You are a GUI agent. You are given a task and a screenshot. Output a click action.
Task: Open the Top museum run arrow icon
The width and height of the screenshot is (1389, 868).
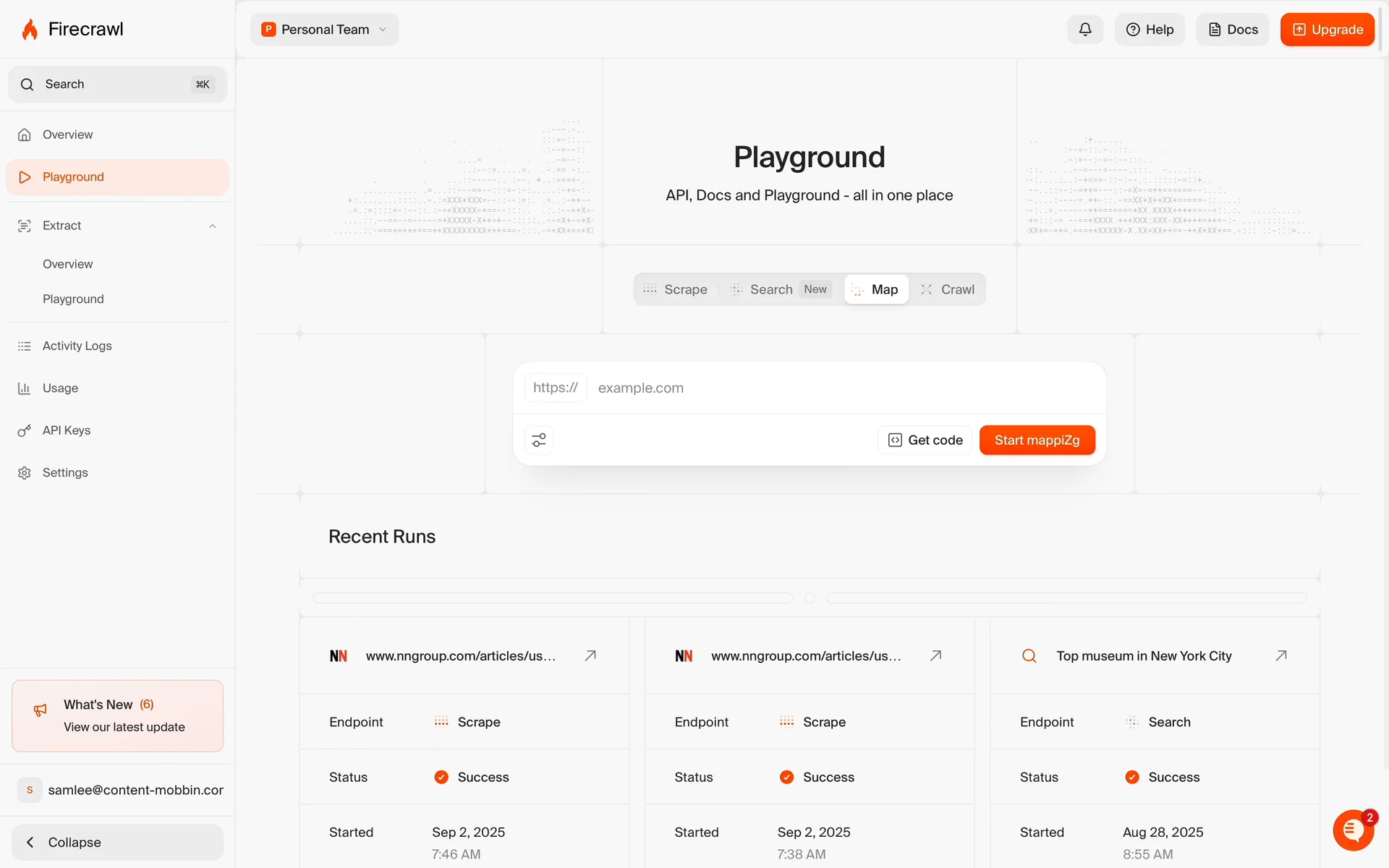click(x=1280, y=655)
